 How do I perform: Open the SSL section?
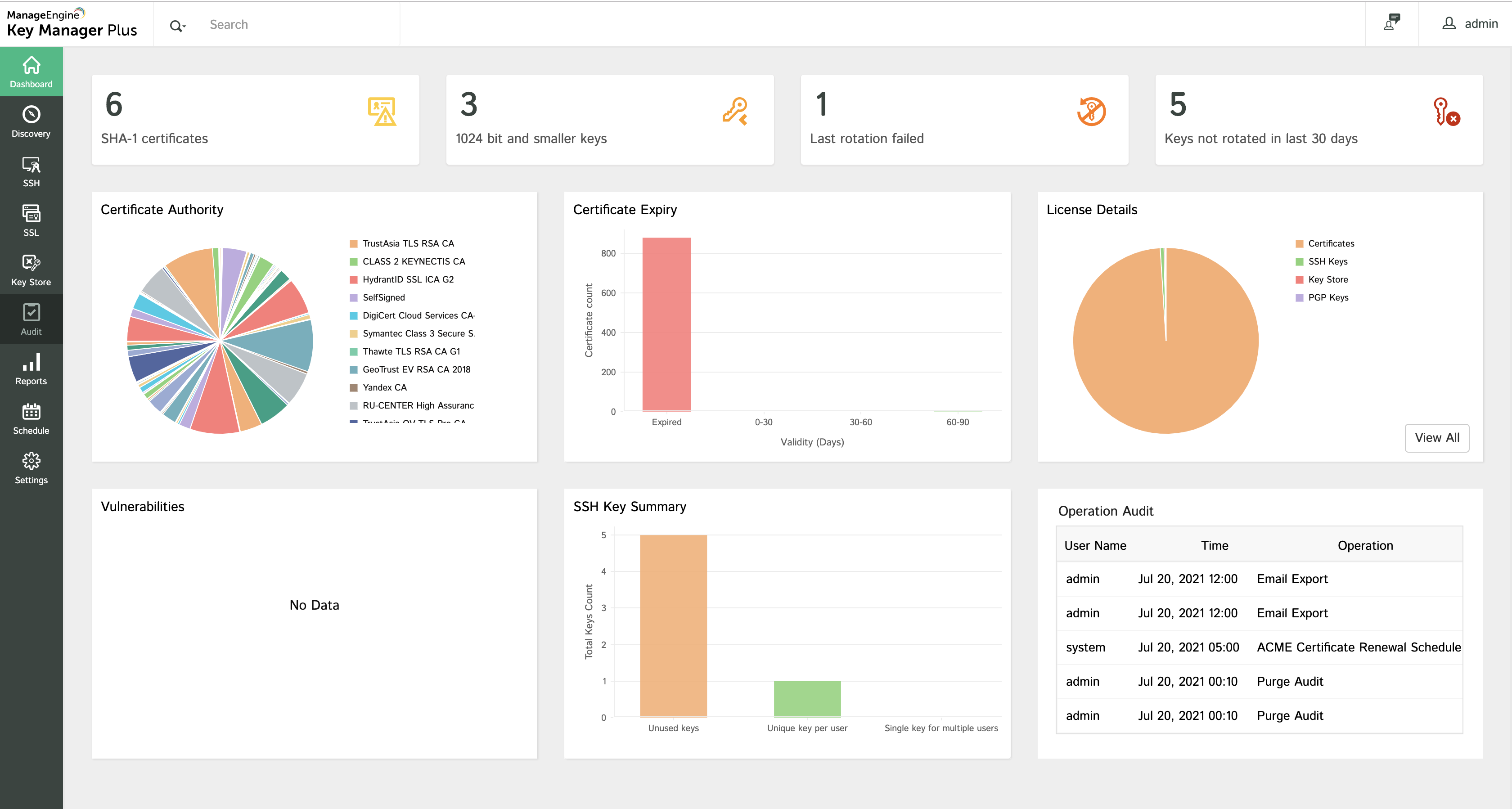[31, 220]
